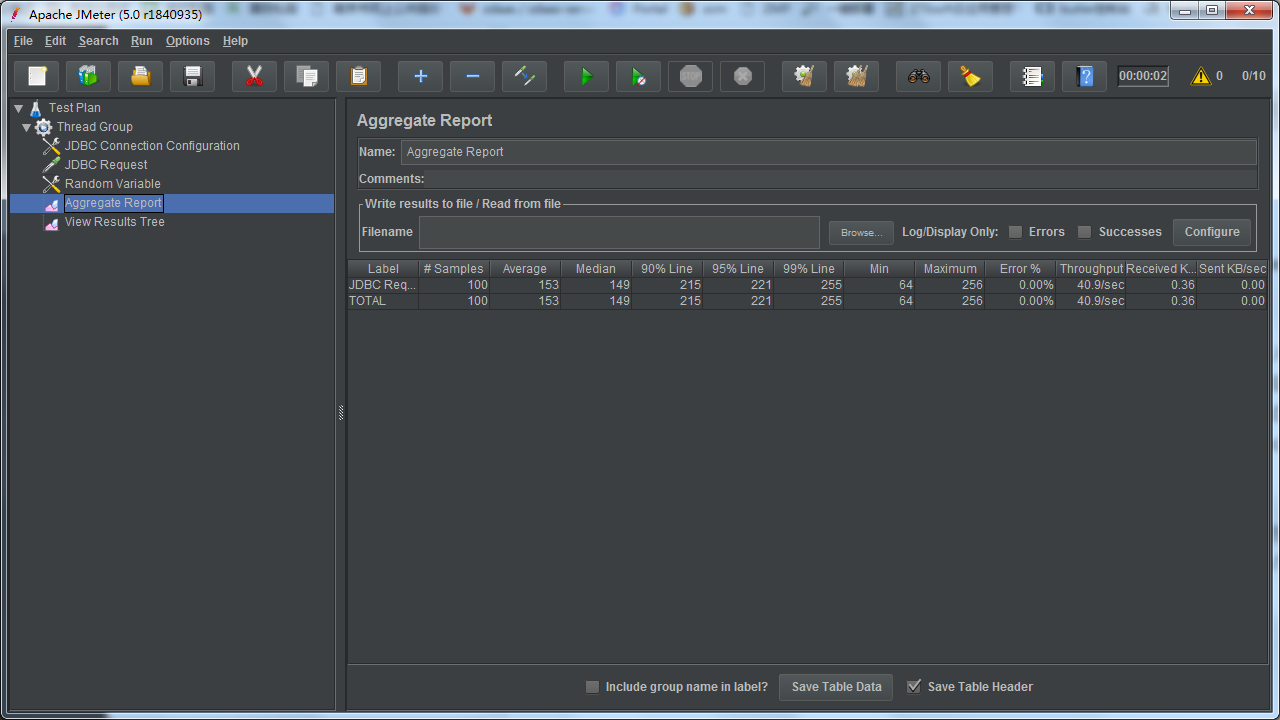Open the Function Helper dialog icon
Screen dimensions: 1280x720
pos(1033,76)
